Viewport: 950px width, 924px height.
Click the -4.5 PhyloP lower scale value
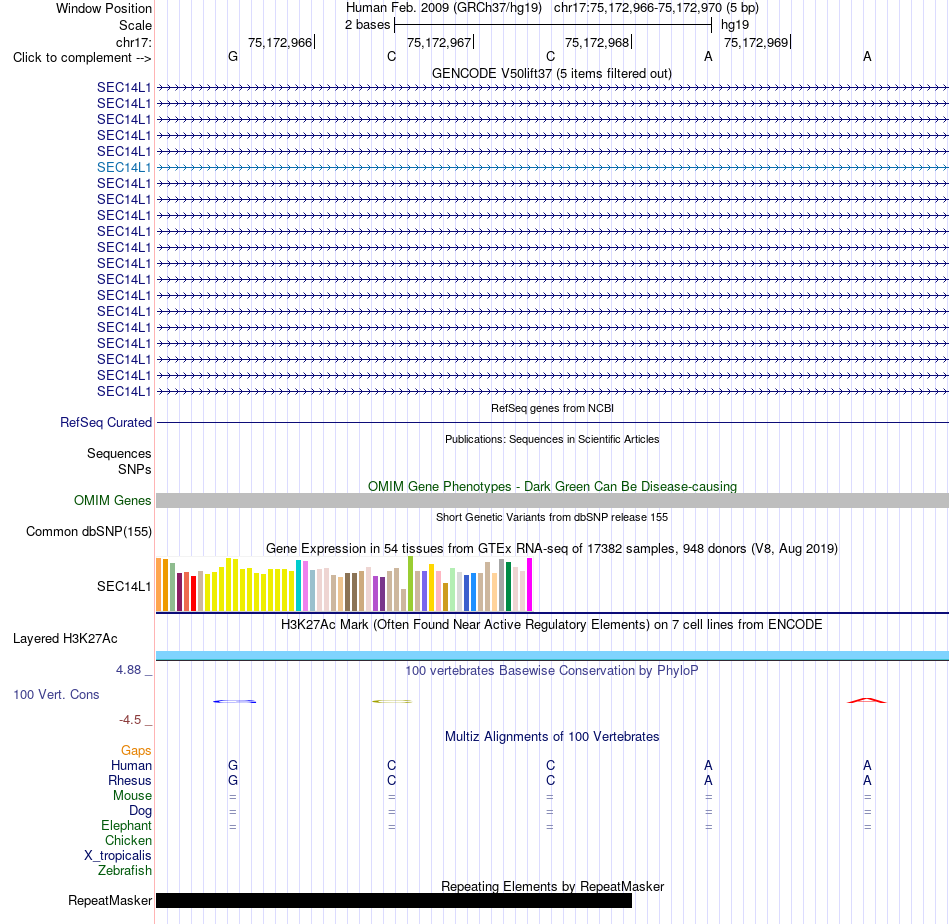pyautogui.click(x=130, y=720)
